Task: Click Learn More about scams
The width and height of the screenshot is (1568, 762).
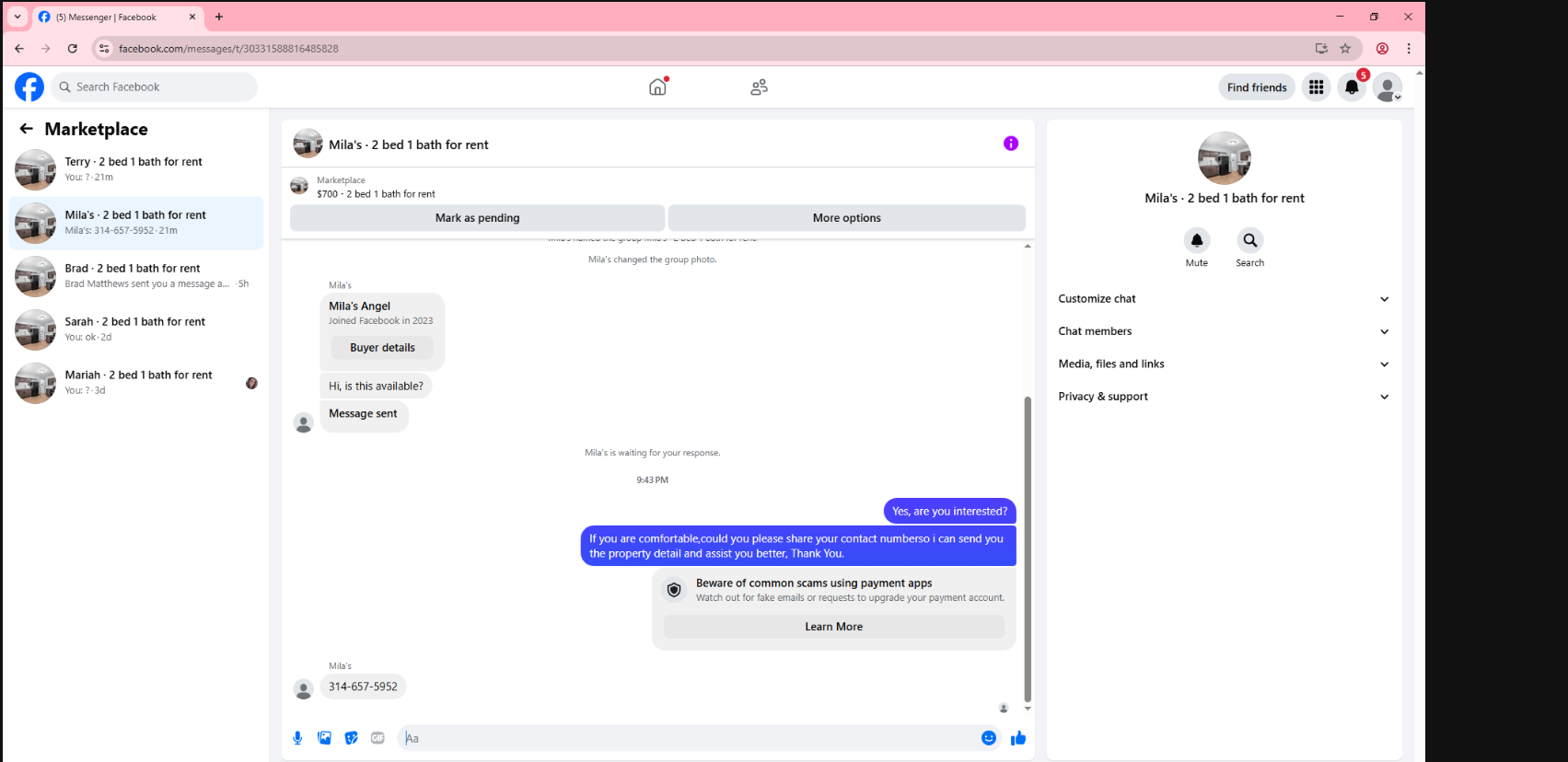Action: [833, 627]
